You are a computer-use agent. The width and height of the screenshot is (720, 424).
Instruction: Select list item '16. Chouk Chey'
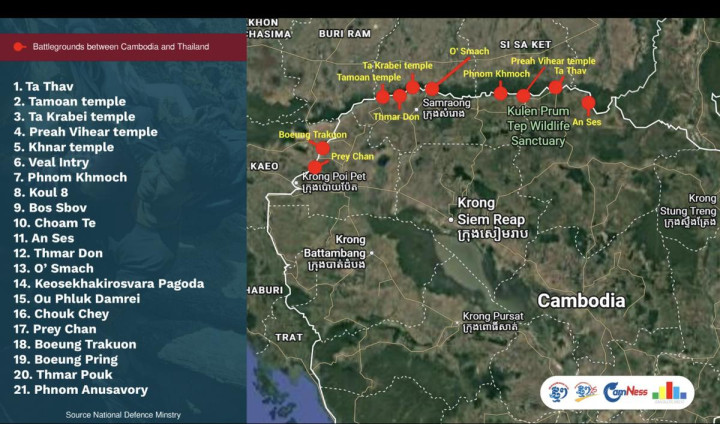[62, 314]
